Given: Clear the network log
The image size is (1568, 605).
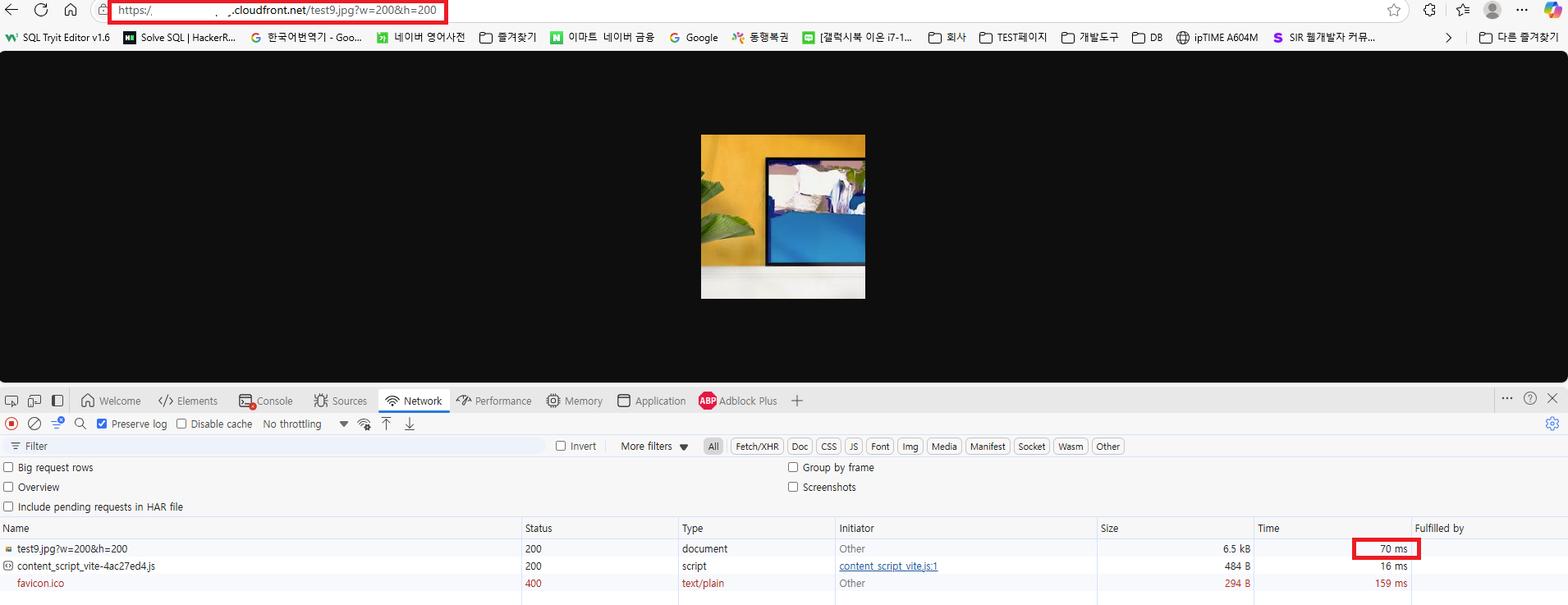Looking at the screenshot, I should tap(34, 424).
